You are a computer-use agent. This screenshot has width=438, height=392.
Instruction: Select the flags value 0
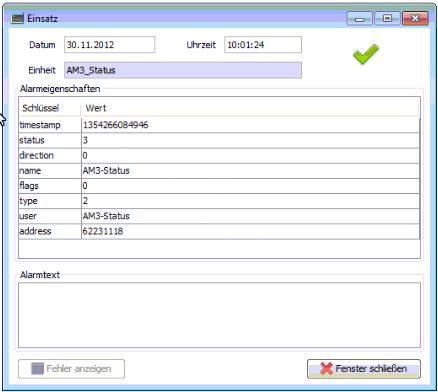(x=250, y=186)
